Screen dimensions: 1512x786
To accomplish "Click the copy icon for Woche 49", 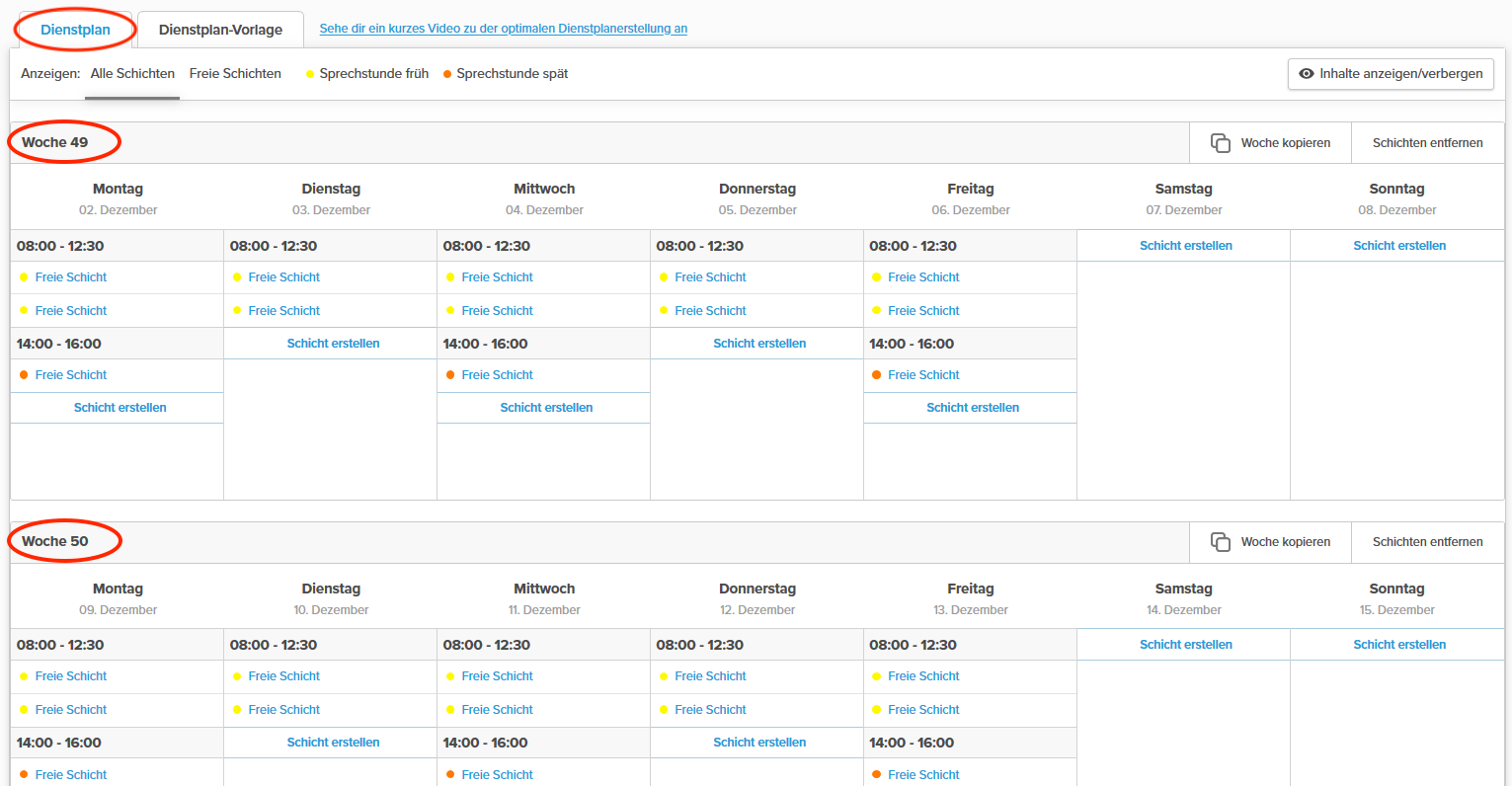I will coord(1221,143).
